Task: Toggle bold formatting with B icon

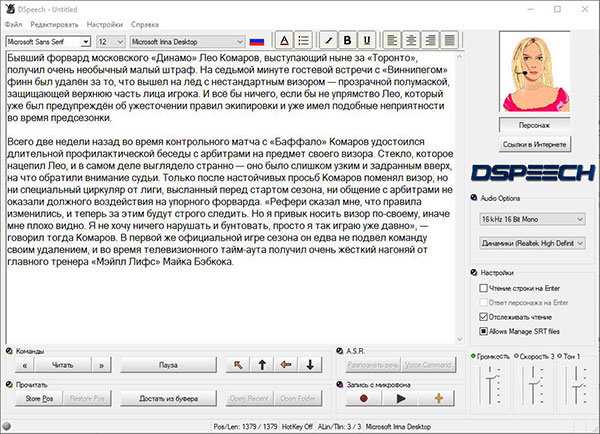Action: tap(347, 40)
